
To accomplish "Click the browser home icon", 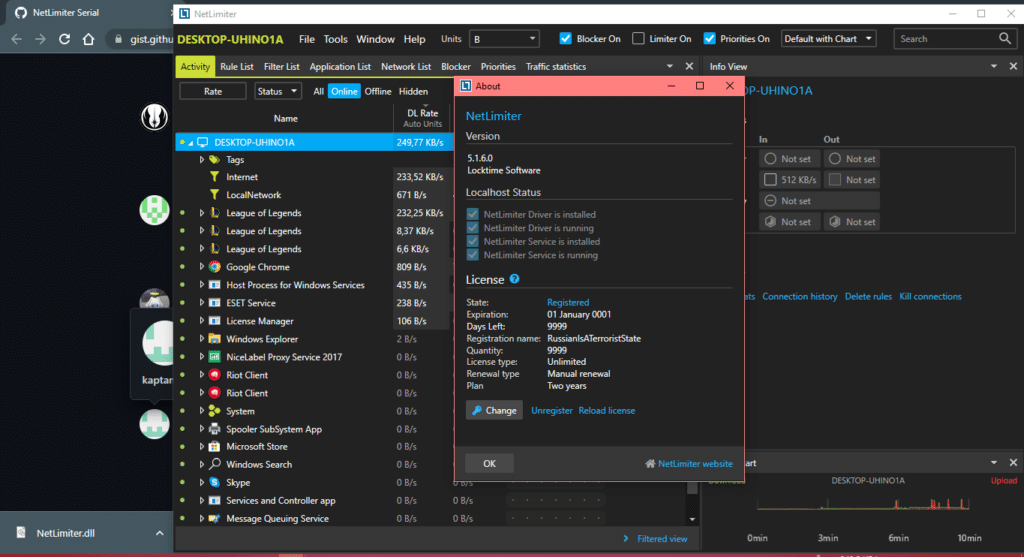I will click(x=88, y=39).
